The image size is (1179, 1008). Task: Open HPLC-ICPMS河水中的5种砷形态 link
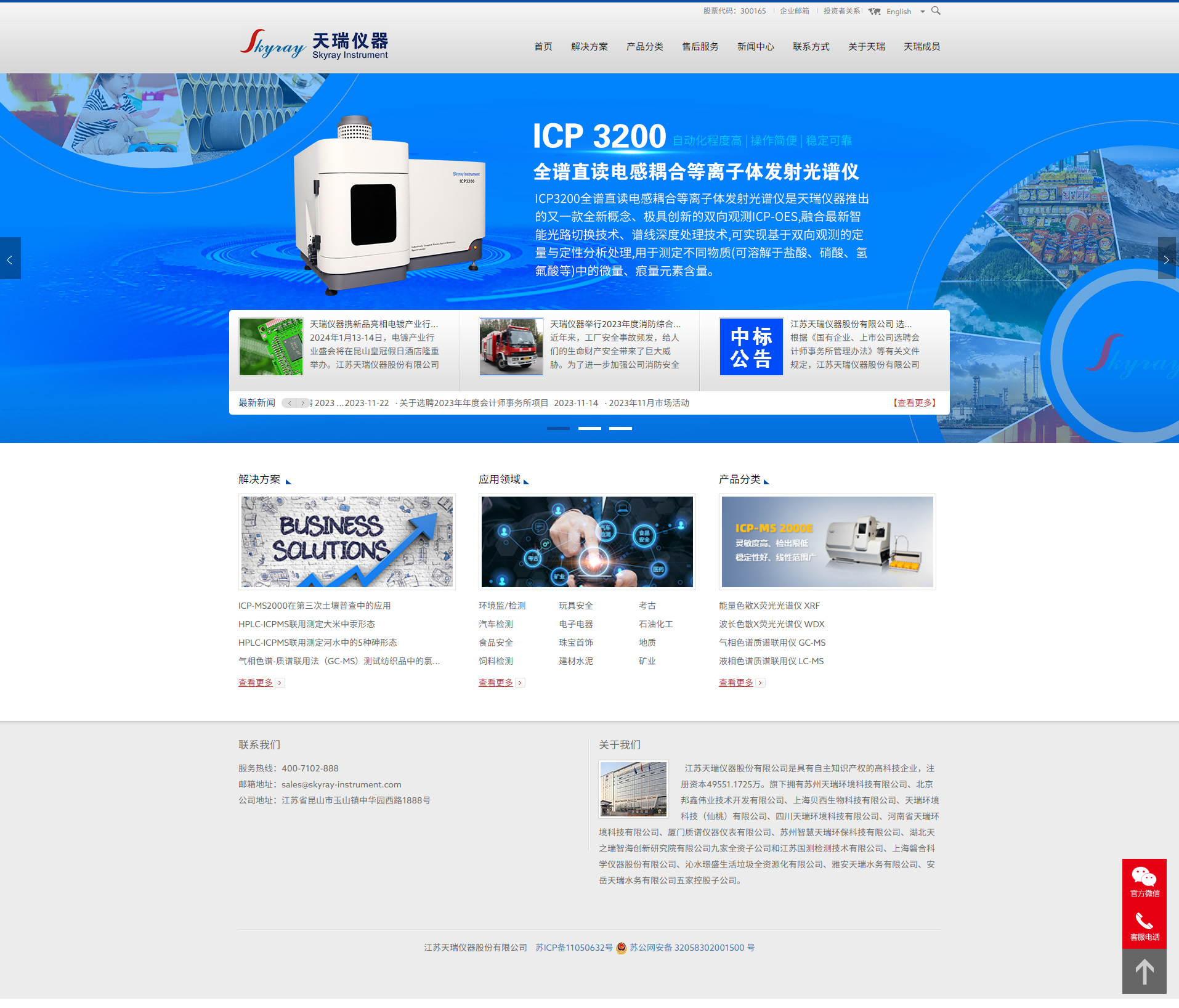click(x=318, y=643)
